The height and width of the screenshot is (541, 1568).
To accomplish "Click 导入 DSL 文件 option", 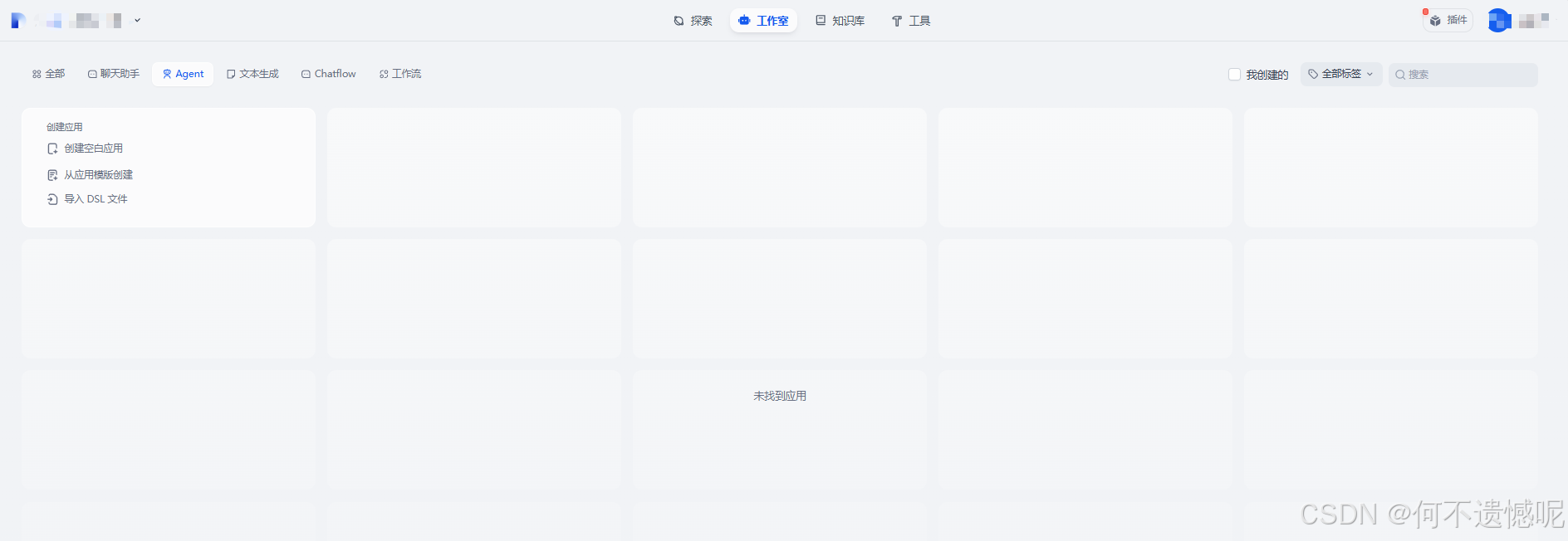I will point(96,199).
